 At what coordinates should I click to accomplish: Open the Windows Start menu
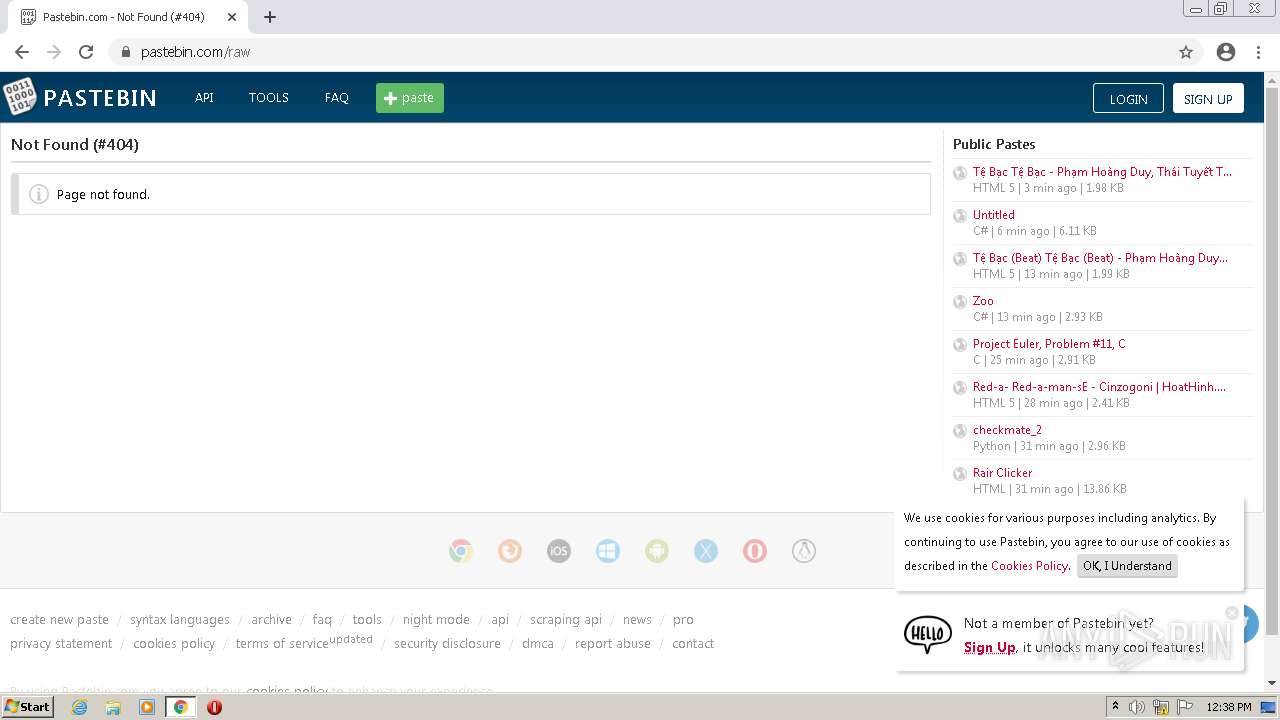[28, 707]
